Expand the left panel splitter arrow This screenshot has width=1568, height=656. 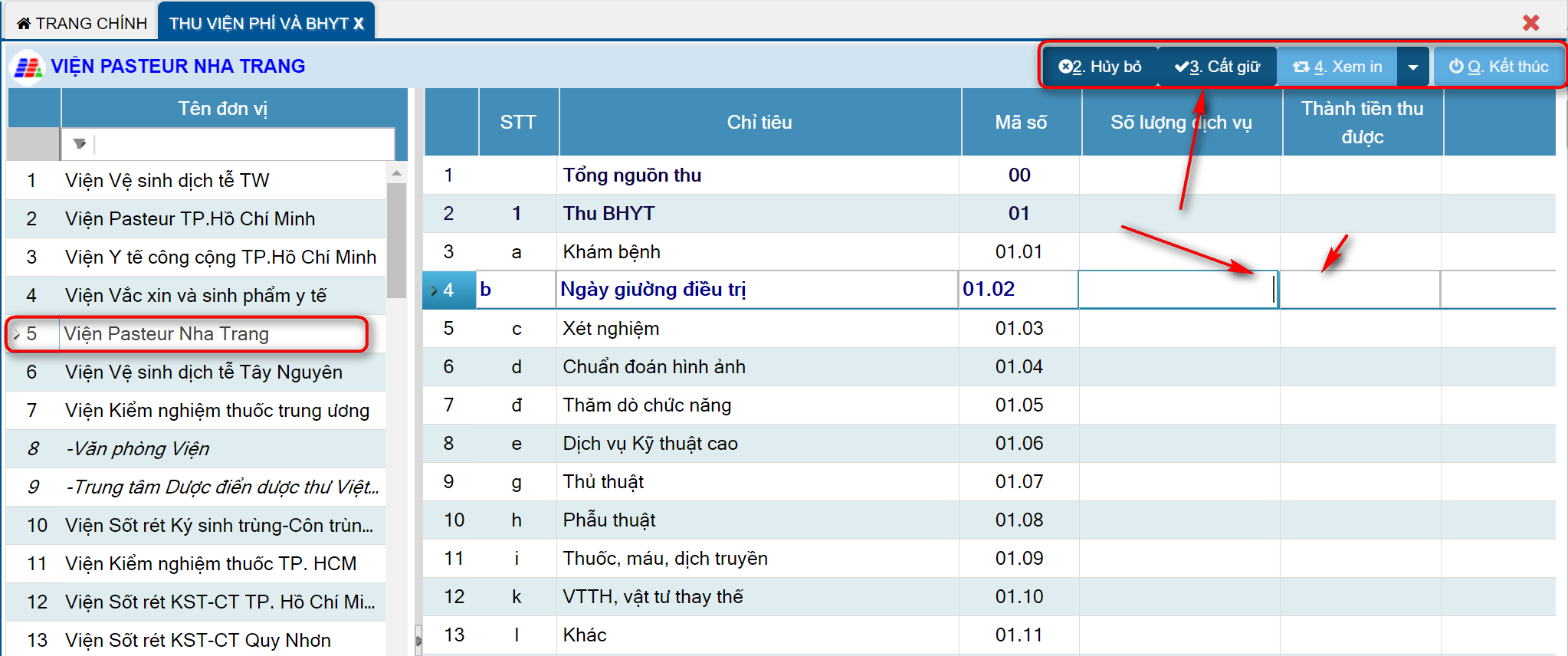[418, 640]
